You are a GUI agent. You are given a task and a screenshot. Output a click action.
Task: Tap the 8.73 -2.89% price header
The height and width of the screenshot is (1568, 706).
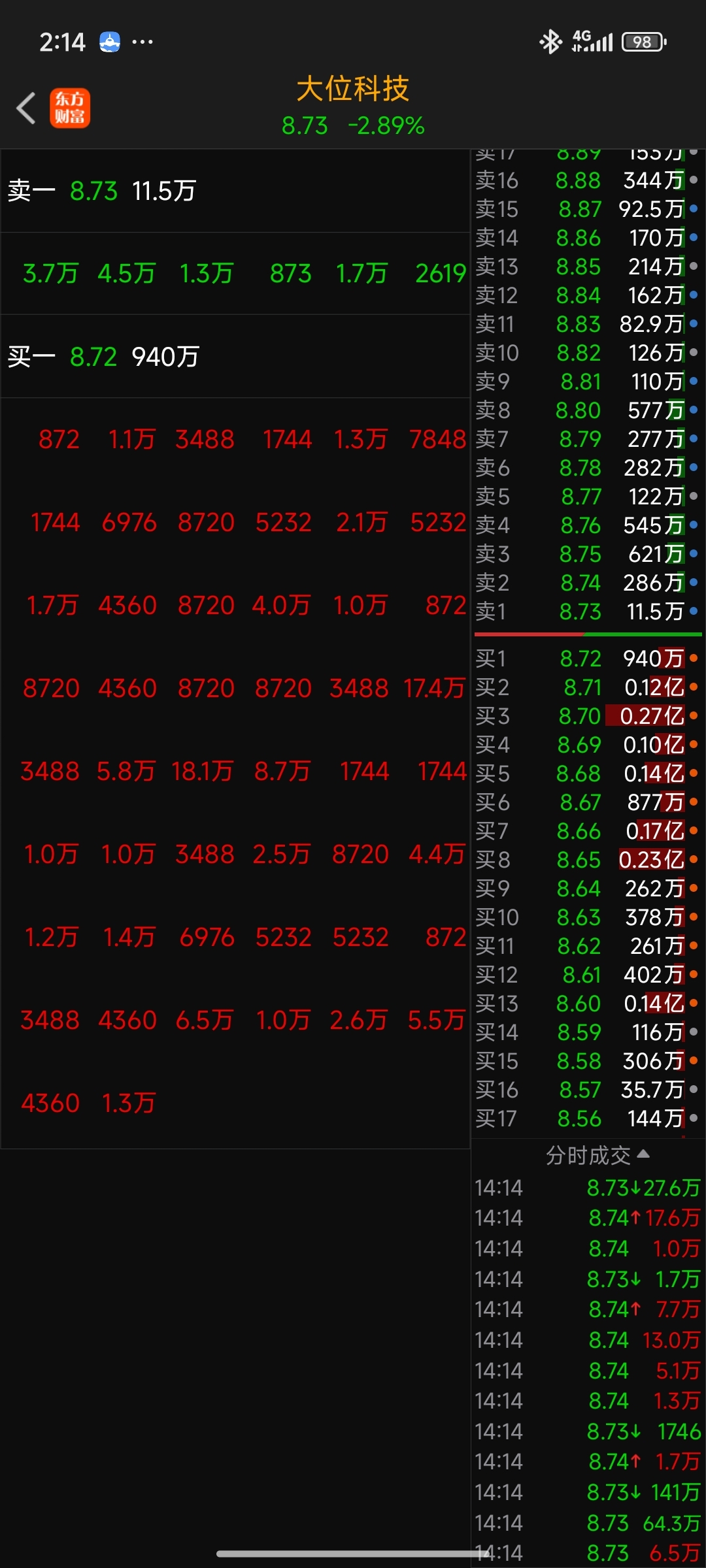[353, 125]
